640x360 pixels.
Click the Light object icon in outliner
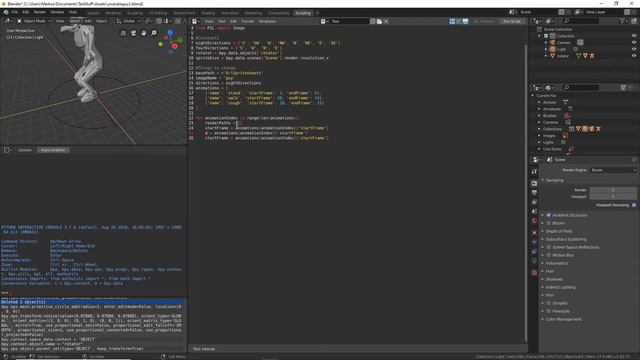(552, 49)
